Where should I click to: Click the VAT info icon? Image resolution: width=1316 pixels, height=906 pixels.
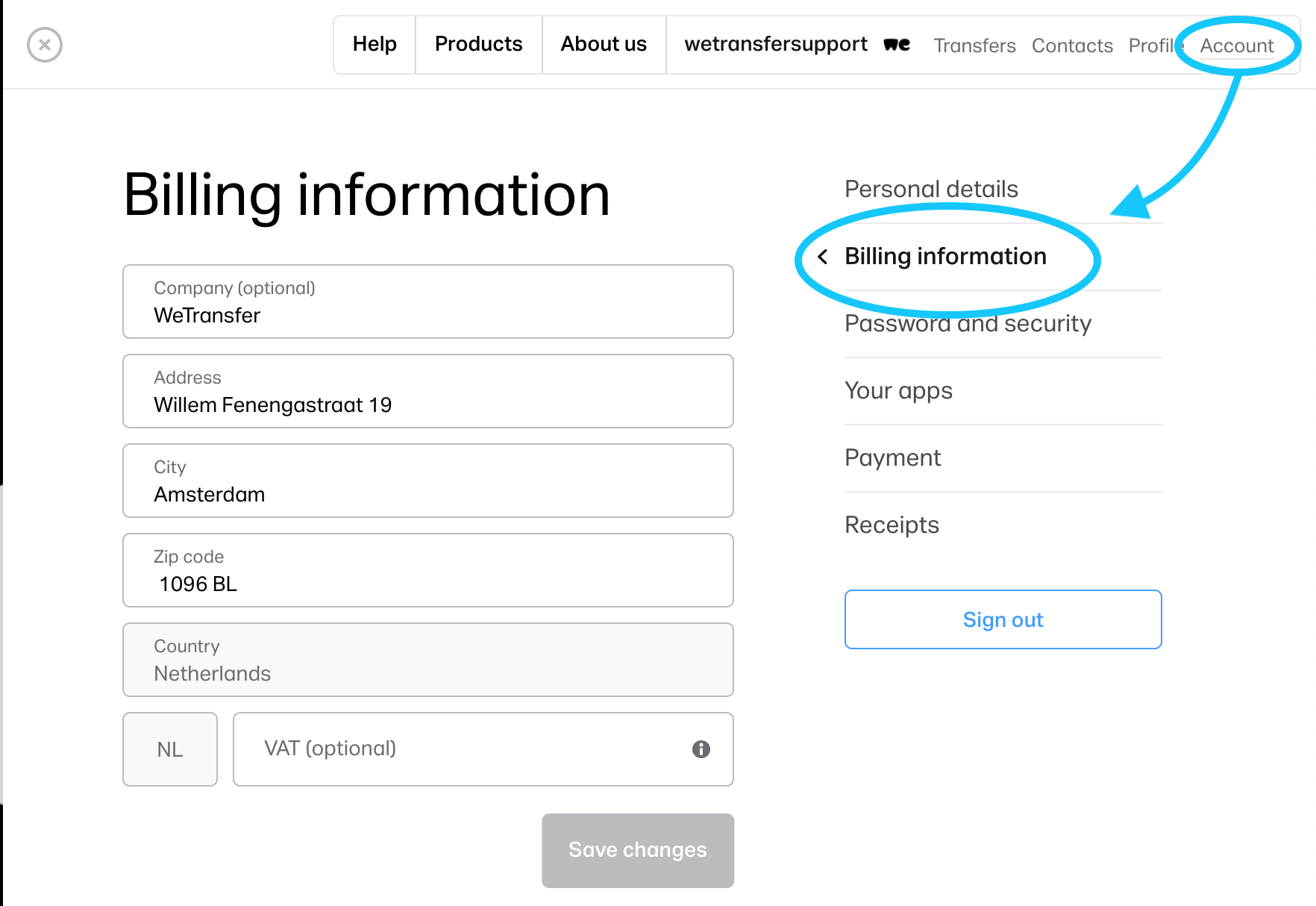point(701,749)
